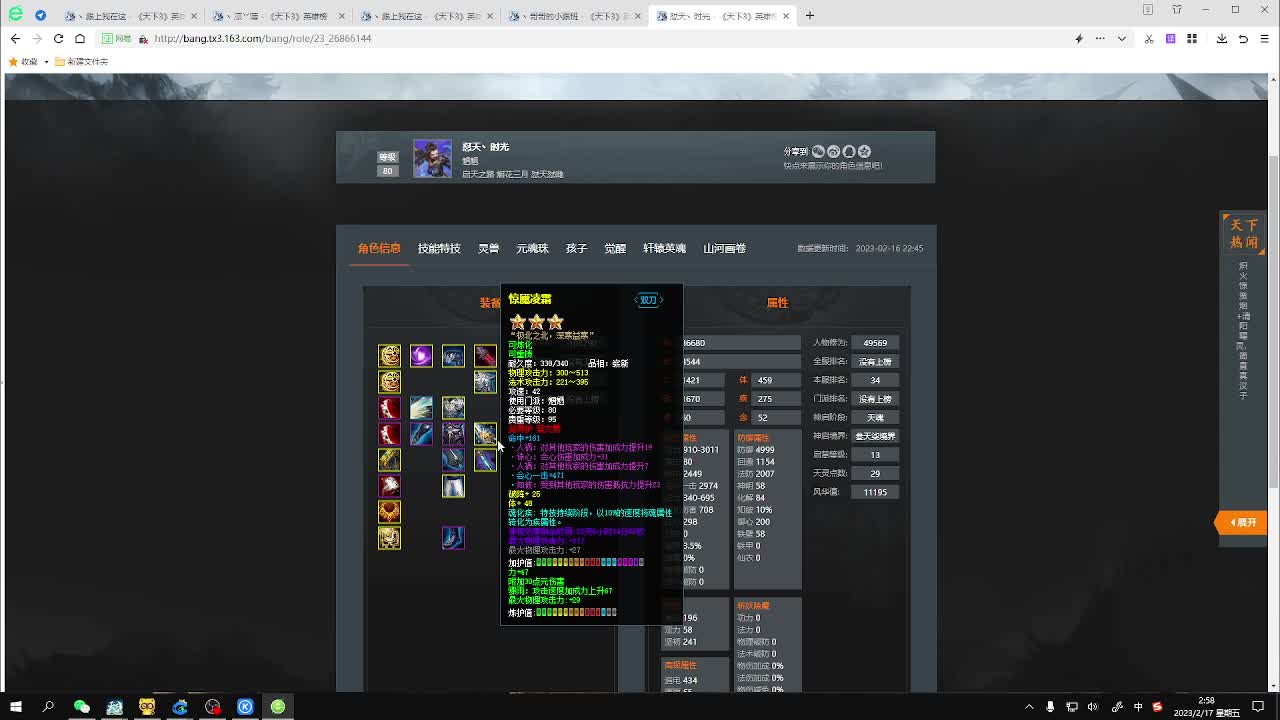Open the browser main menu icon
1280x720 pixels.
[x=1265, y=38]
